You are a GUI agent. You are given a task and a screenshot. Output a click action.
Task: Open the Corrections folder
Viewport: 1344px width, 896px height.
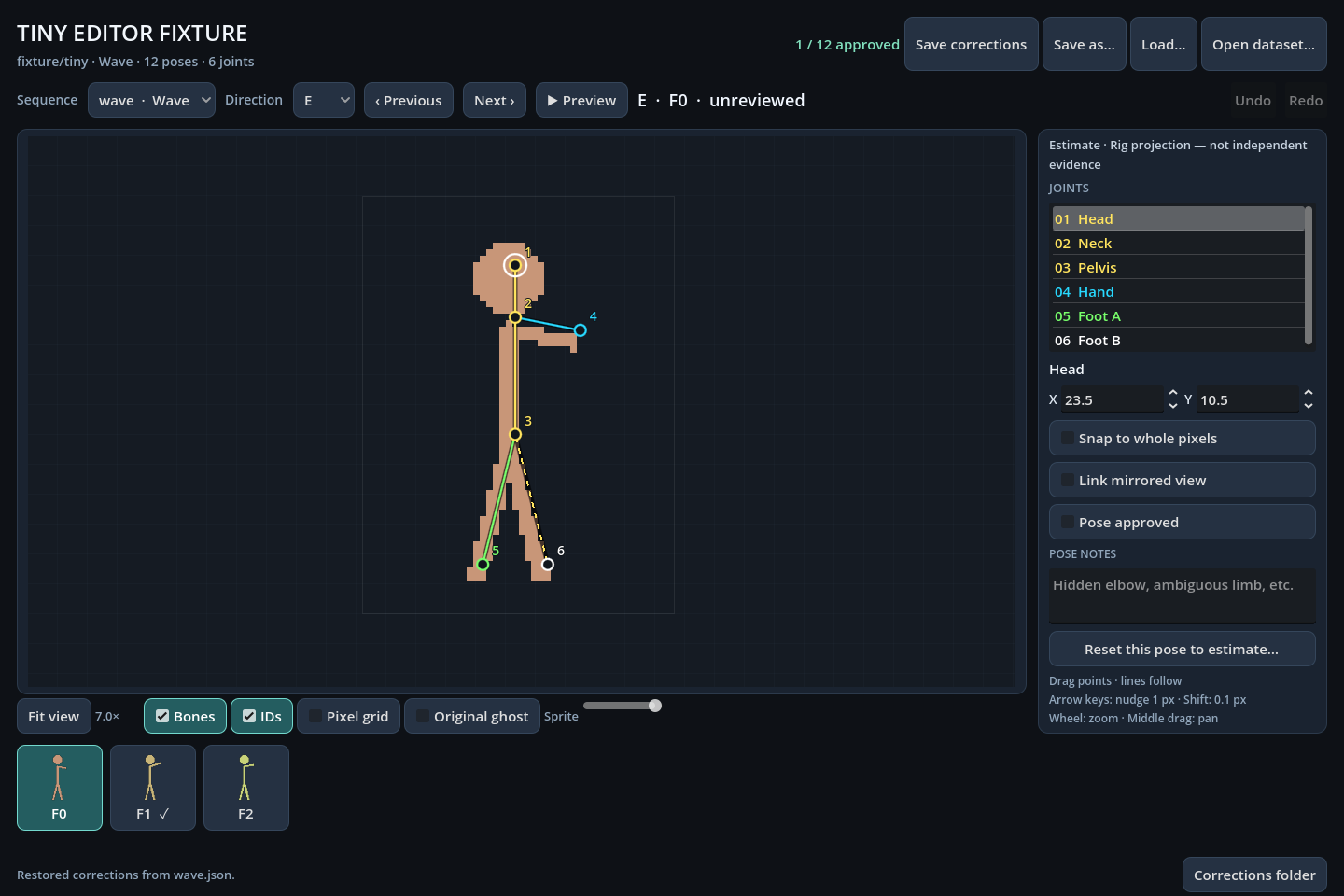(x=1254, y=875)
